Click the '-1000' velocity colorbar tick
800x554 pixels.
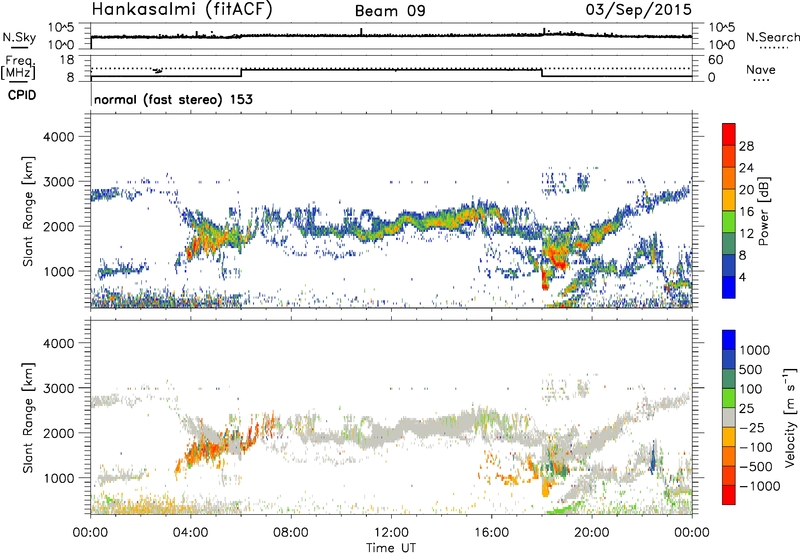pos(759,486)
